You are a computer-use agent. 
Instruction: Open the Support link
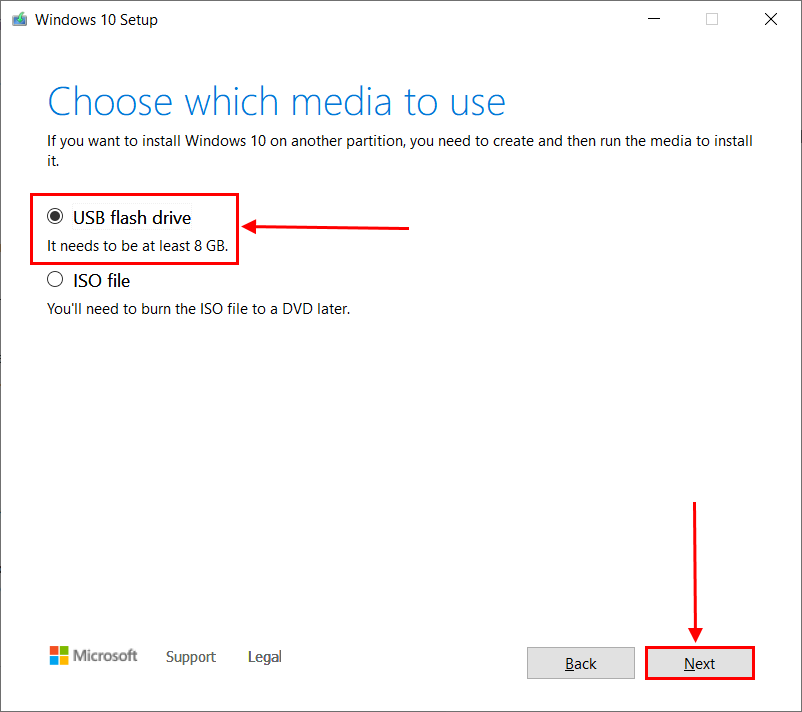[x=191, y=656]
